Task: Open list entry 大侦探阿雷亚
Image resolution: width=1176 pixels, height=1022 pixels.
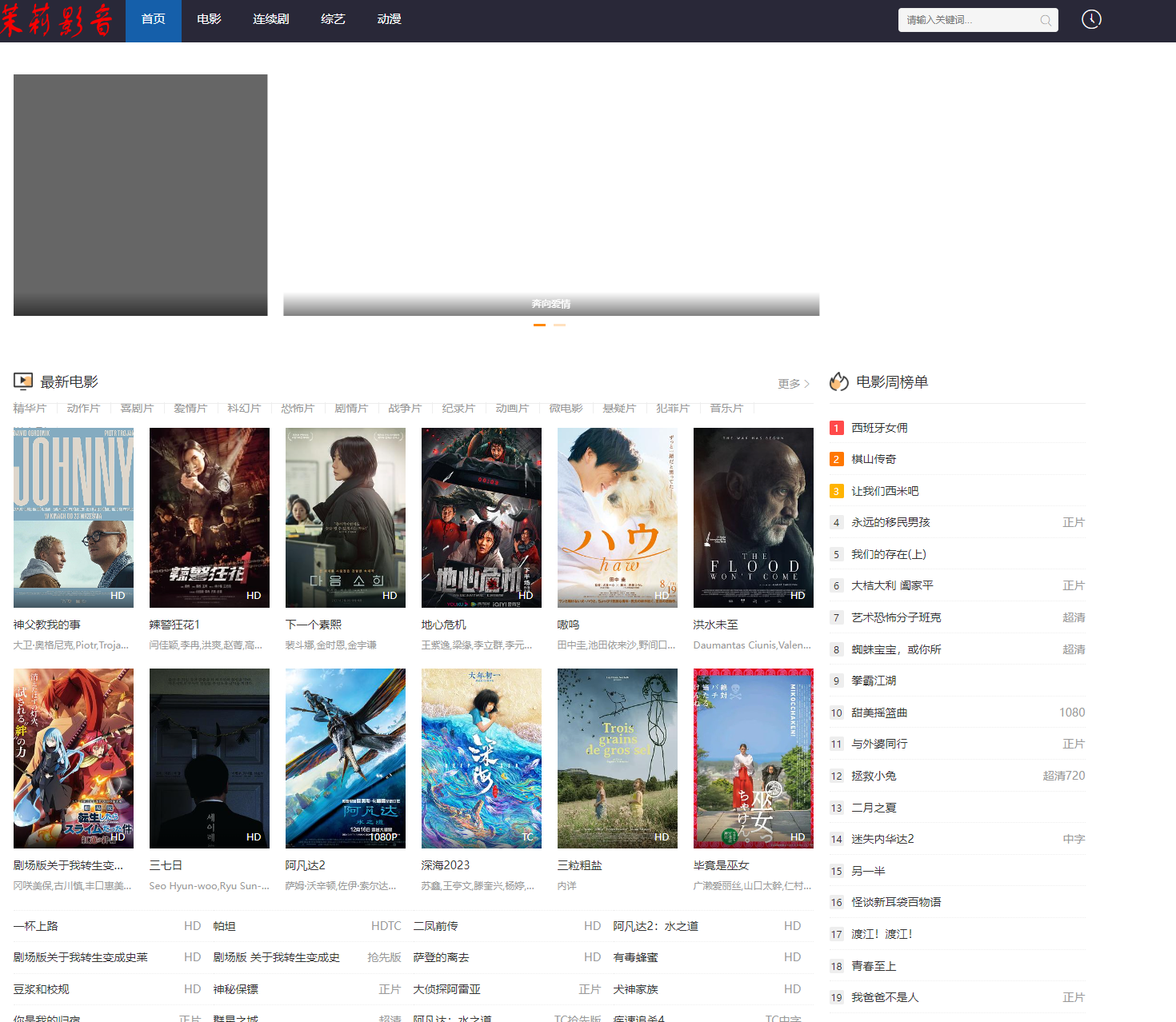Action: pos(447,989)
